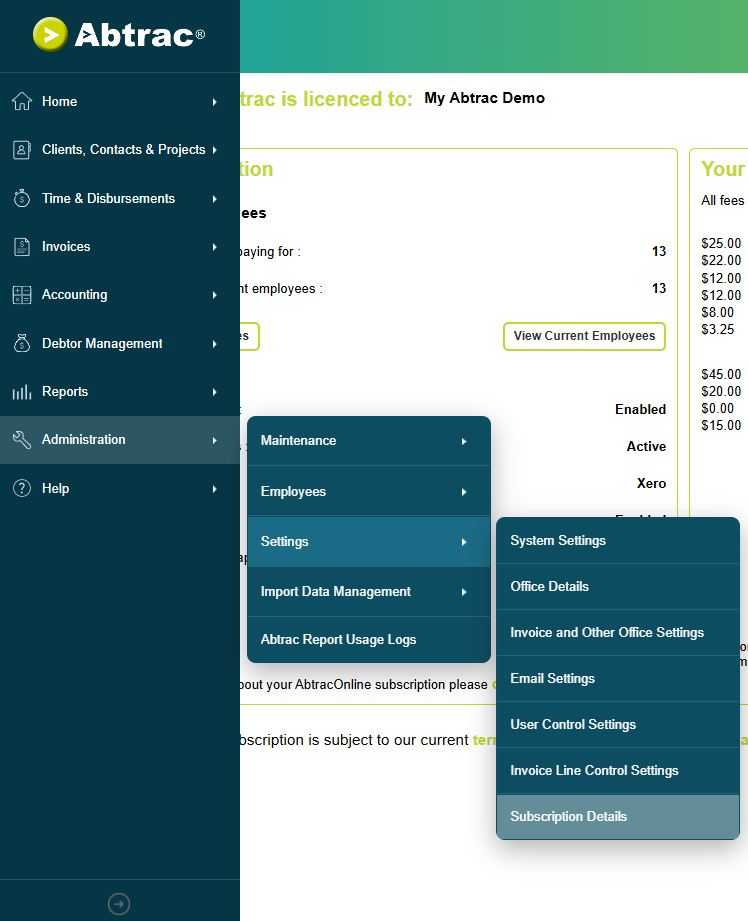Click the Home house icon
Viewport: 748px width, 921px height.
(22, 102)
